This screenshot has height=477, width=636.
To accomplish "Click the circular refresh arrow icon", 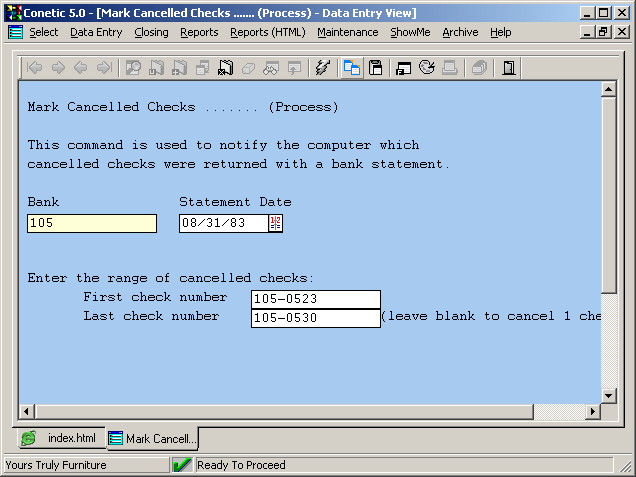I will (x=427, y=68).
